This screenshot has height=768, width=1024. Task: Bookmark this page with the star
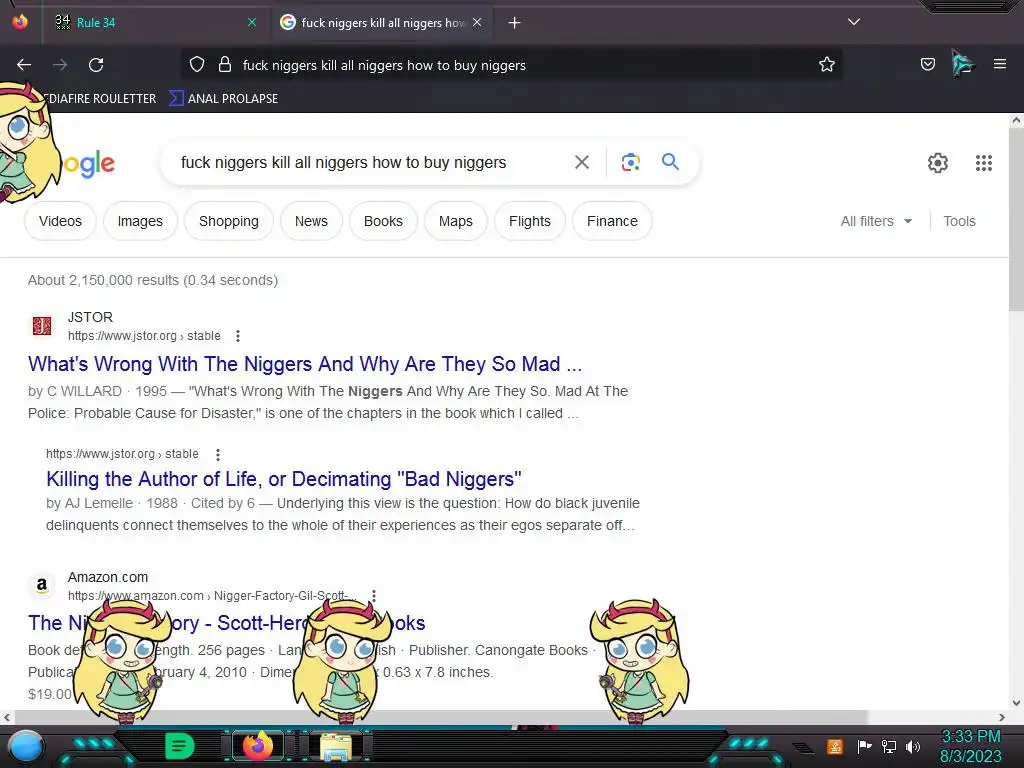[827, 64]
